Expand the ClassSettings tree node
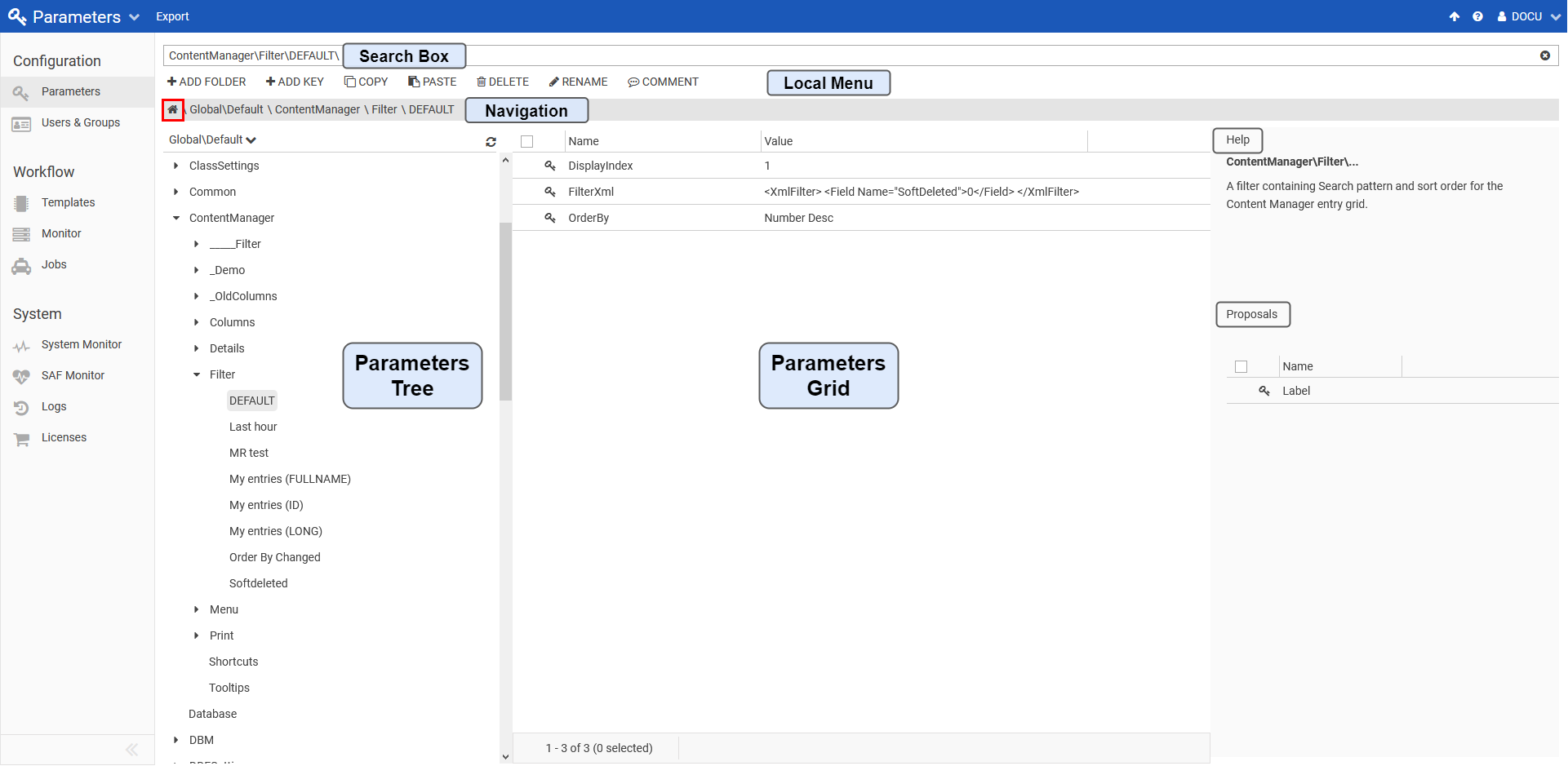Screen dimensions: 1568x766 [x=175, y=166]
